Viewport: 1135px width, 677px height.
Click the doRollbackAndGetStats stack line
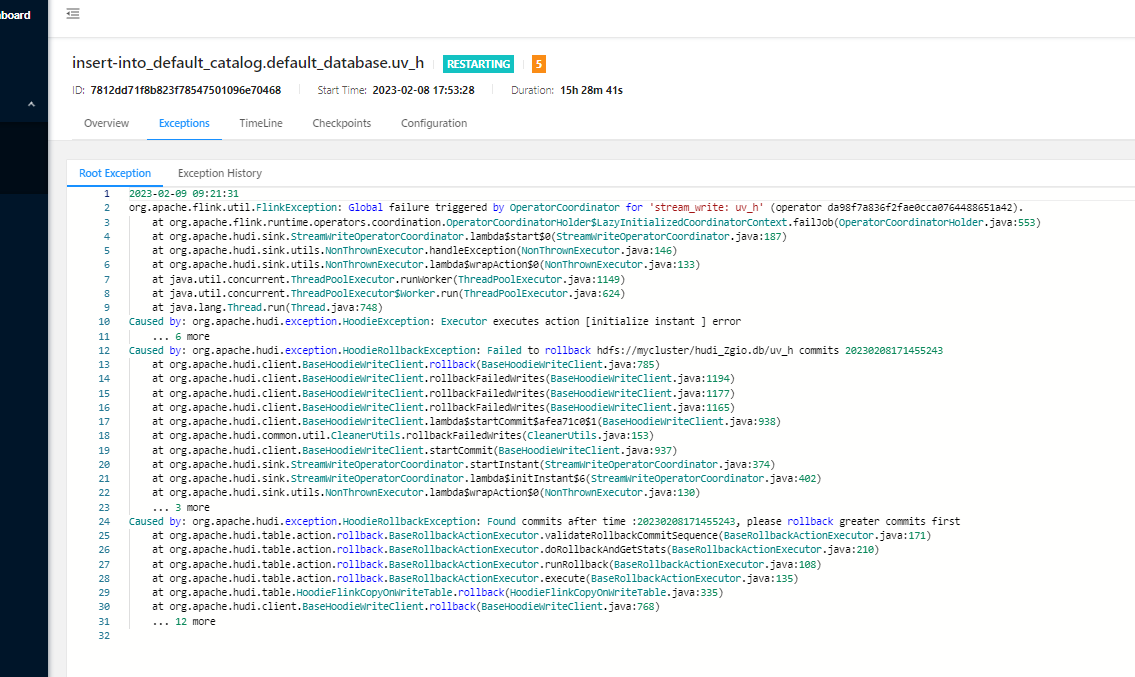point(516,550)
